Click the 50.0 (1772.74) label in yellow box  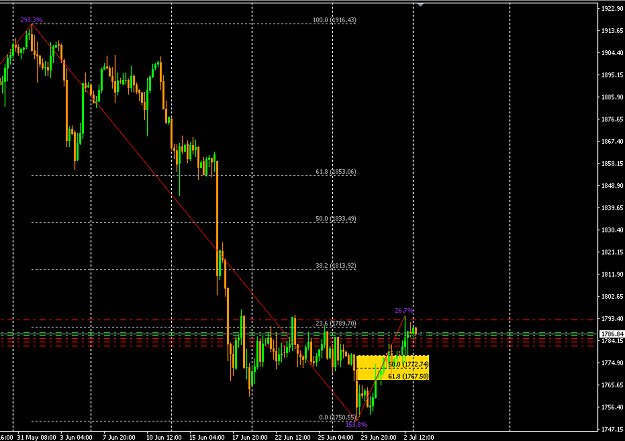408,364
